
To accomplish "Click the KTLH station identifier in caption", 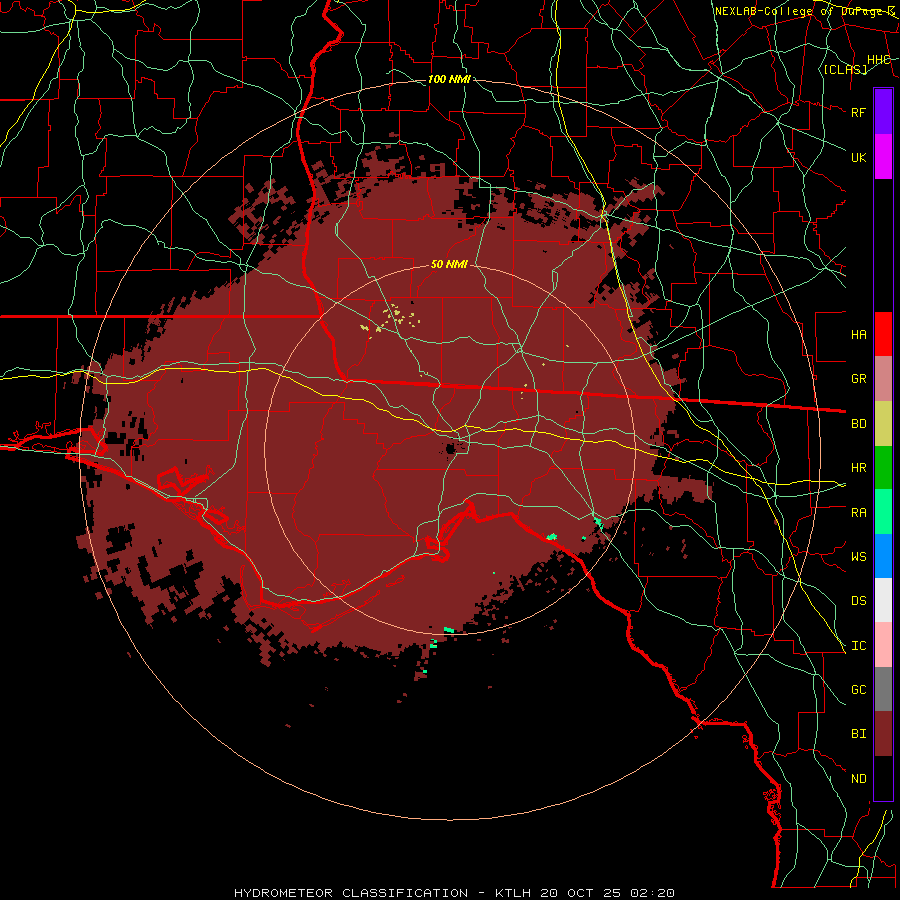I will (x=513, y=893).
